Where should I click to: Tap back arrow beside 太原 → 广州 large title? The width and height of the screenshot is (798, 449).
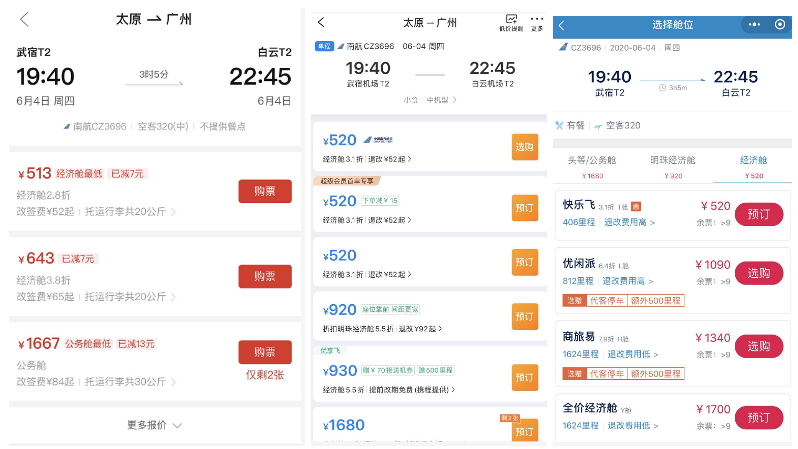[24, 19]
